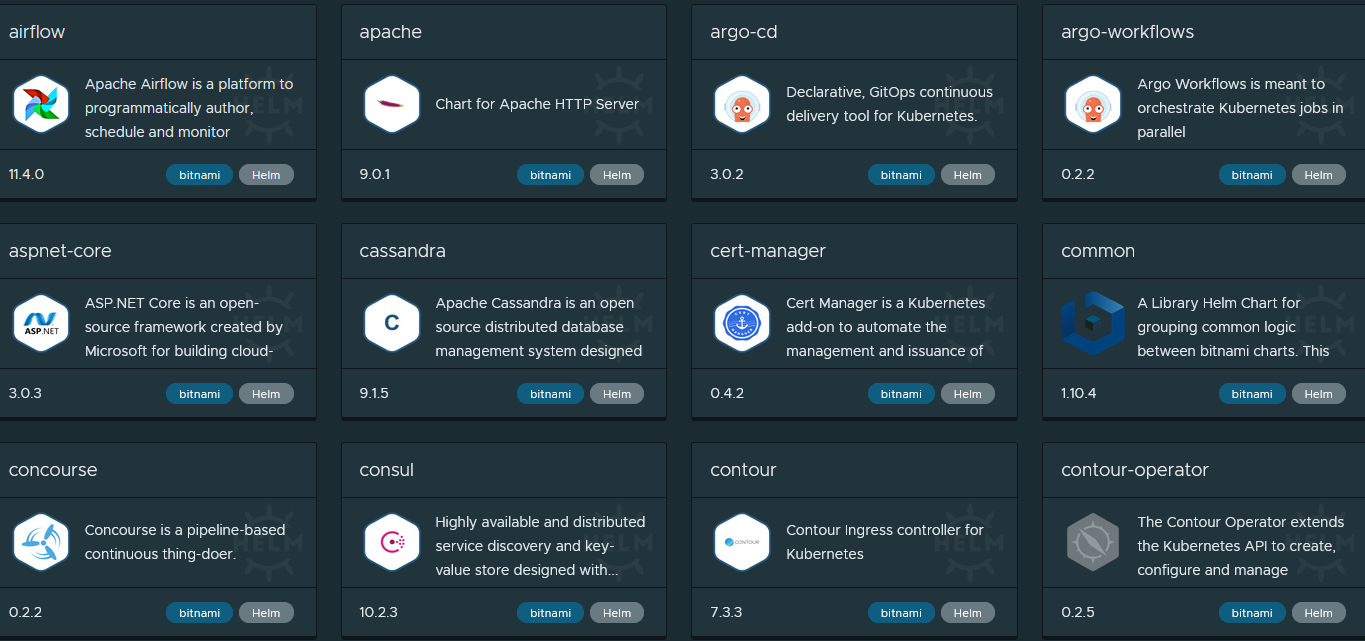Screen dimensions: 1365x641
Task: Click the Helm badge on the cert-manager chart
Action: point(968,393)
